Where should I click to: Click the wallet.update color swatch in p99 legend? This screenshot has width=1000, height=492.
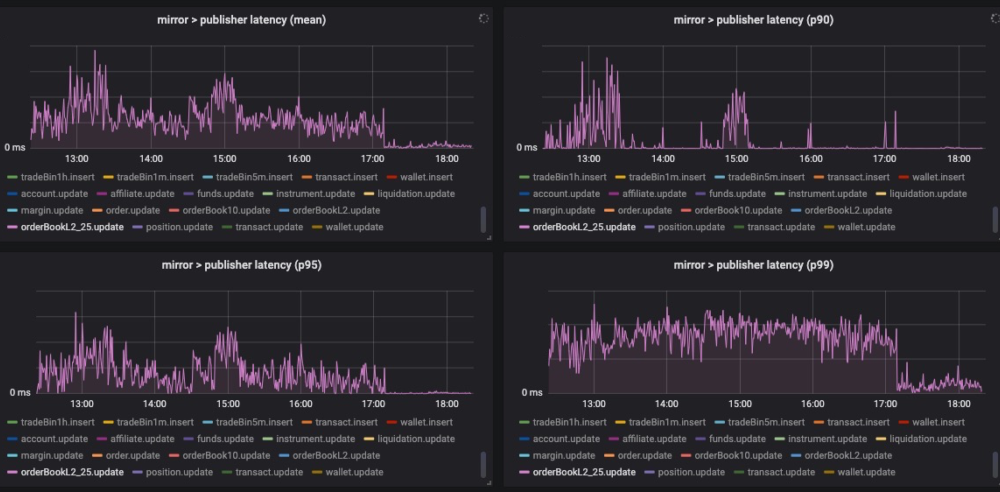pos(828,472)
